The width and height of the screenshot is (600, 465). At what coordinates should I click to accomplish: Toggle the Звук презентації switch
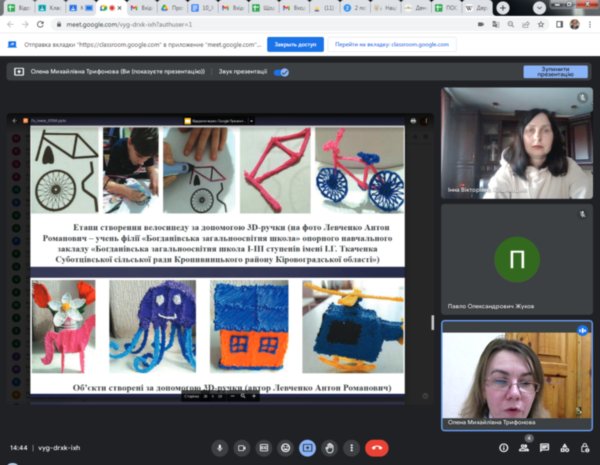point(281,72)
